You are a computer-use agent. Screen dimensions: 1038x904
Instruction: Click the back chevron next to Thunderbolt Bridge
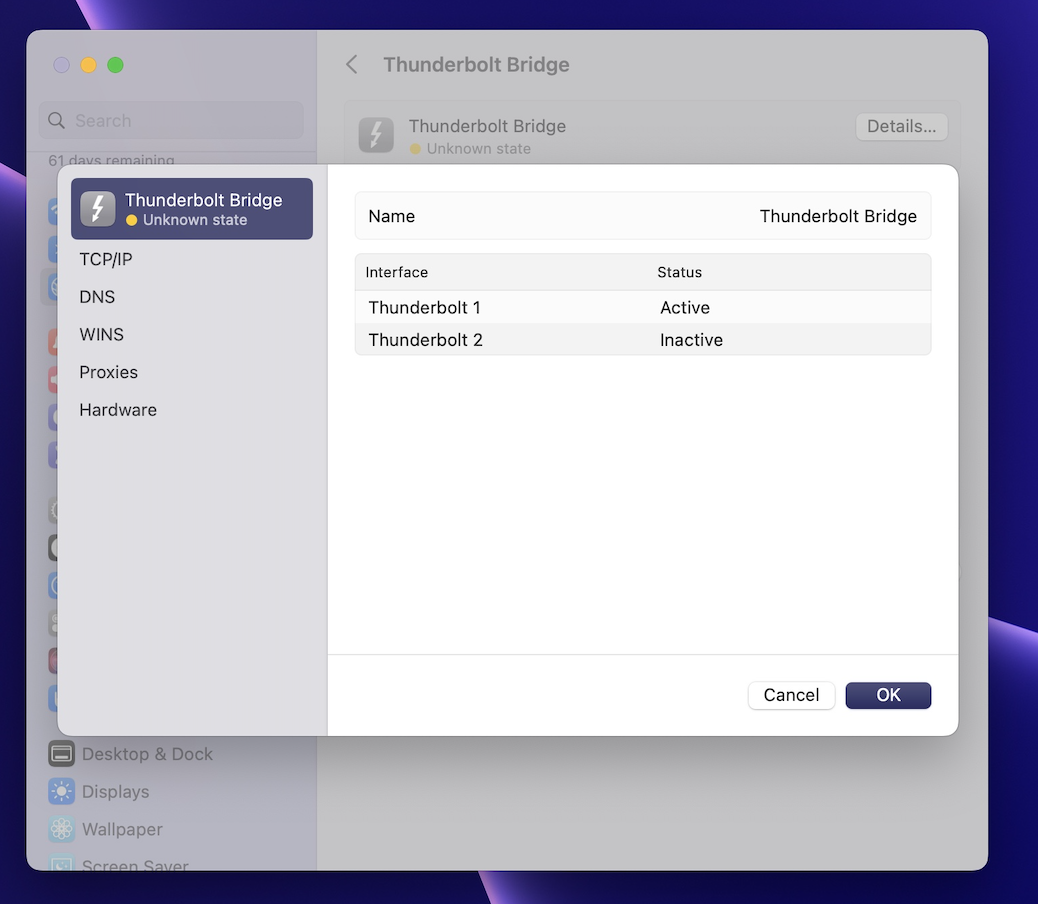tap(352, 64)
